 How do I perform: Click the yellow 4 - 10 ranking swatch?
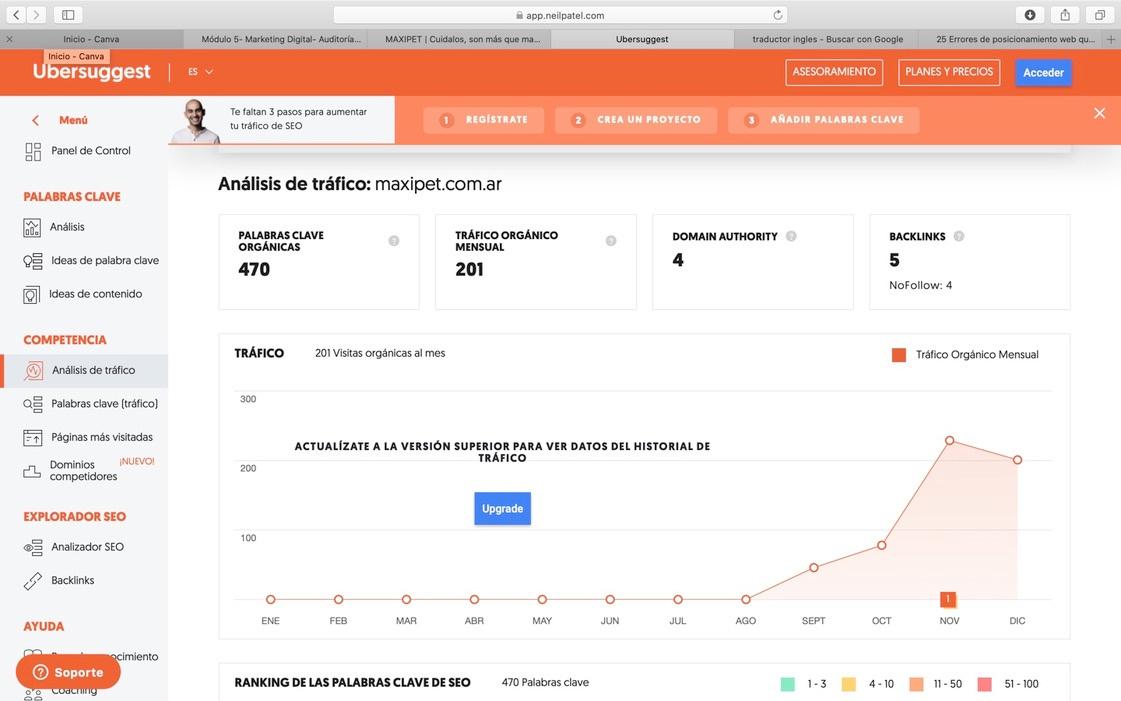849,685
